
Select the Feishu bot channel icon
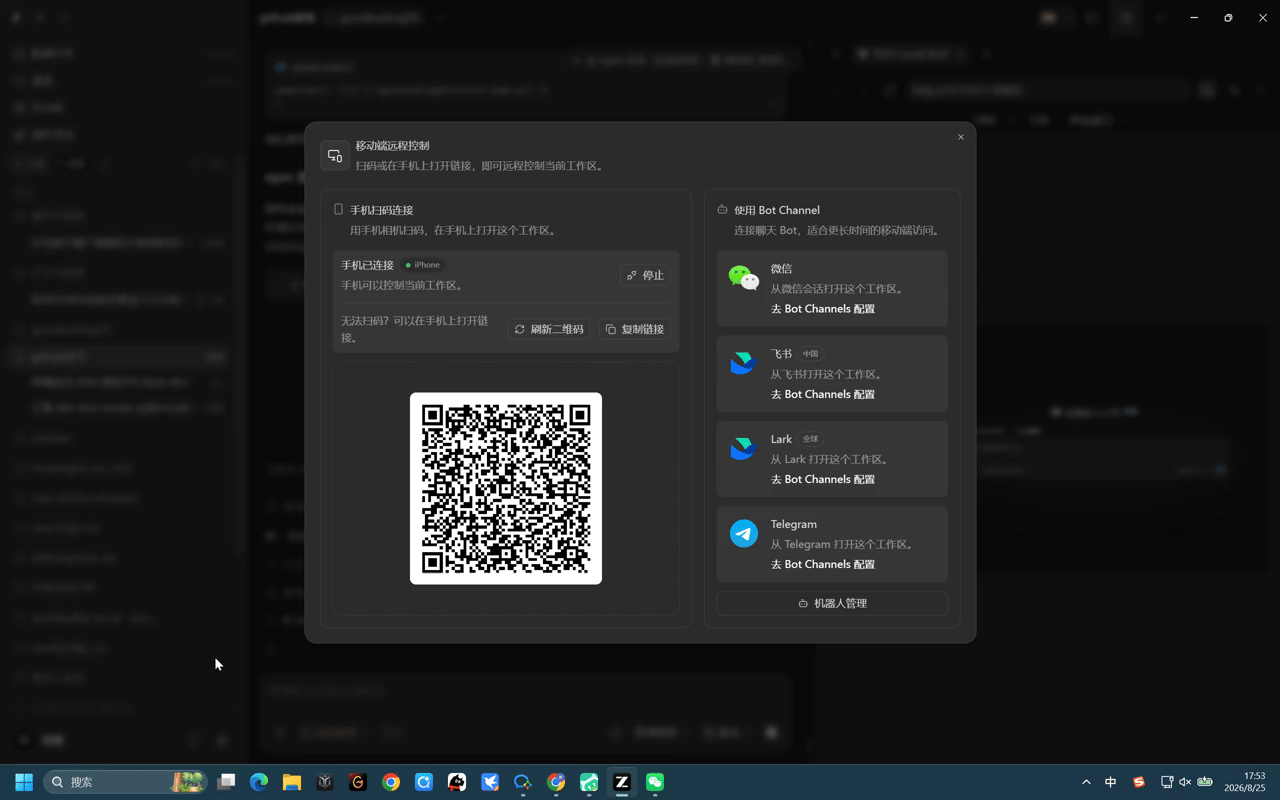(x=744, y=363)
